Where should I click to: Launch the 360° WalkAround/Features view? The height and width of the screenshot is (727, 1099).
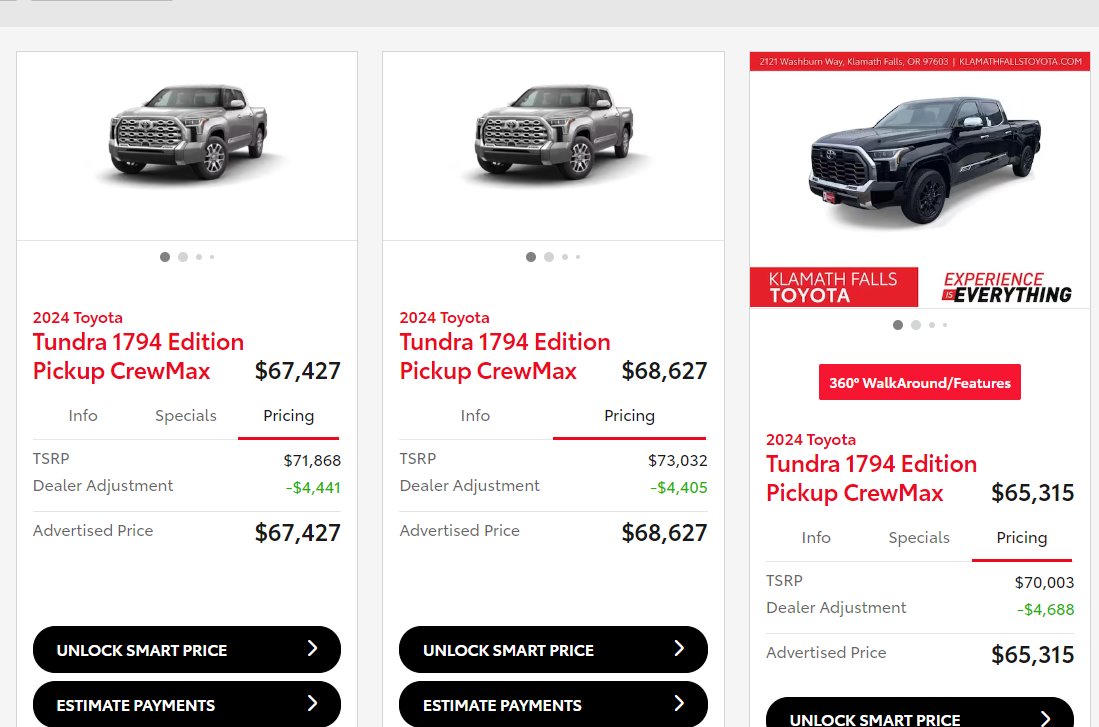coord(920,382)
